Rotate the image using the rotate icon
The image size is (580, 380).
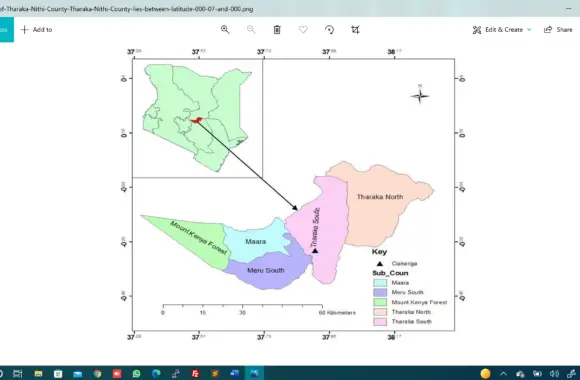pos(329,30)
